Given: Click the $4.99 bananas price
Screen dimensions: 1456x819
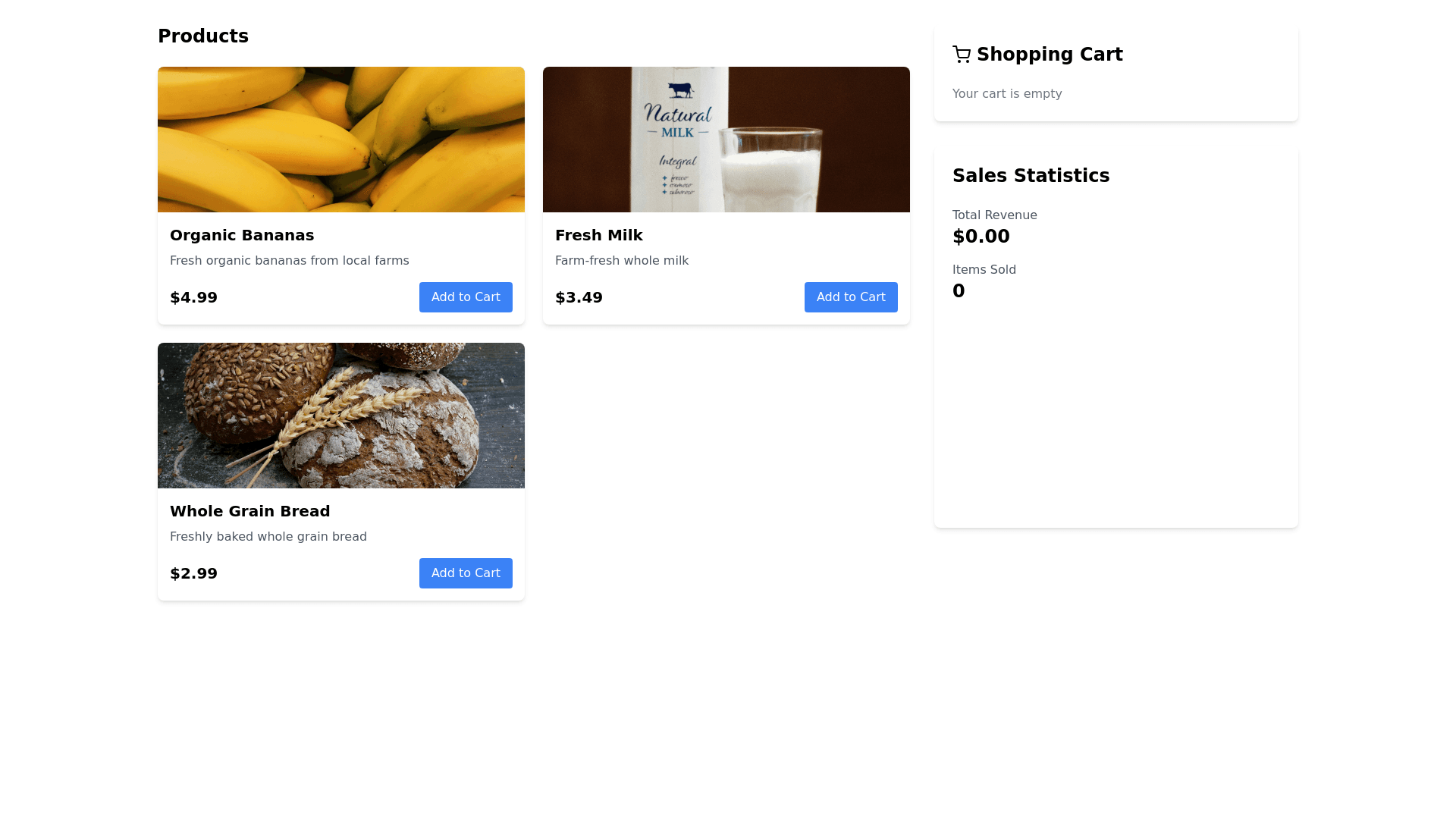Looking at the screenshot, I should tap(194, 297).
